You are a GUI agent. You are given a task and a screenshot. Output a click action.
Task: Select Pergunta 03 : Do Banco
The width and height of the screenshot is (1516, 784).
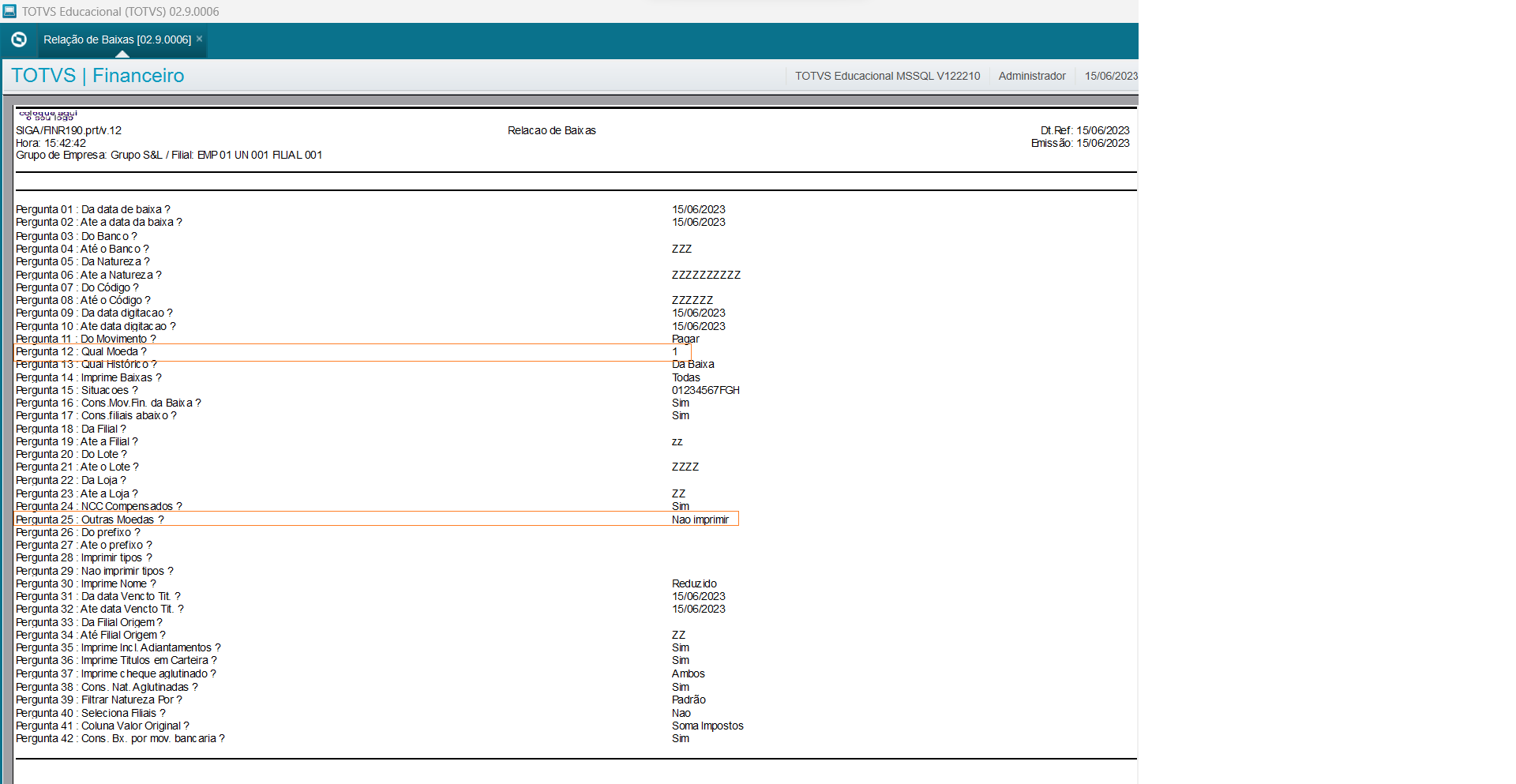(77, 236)
